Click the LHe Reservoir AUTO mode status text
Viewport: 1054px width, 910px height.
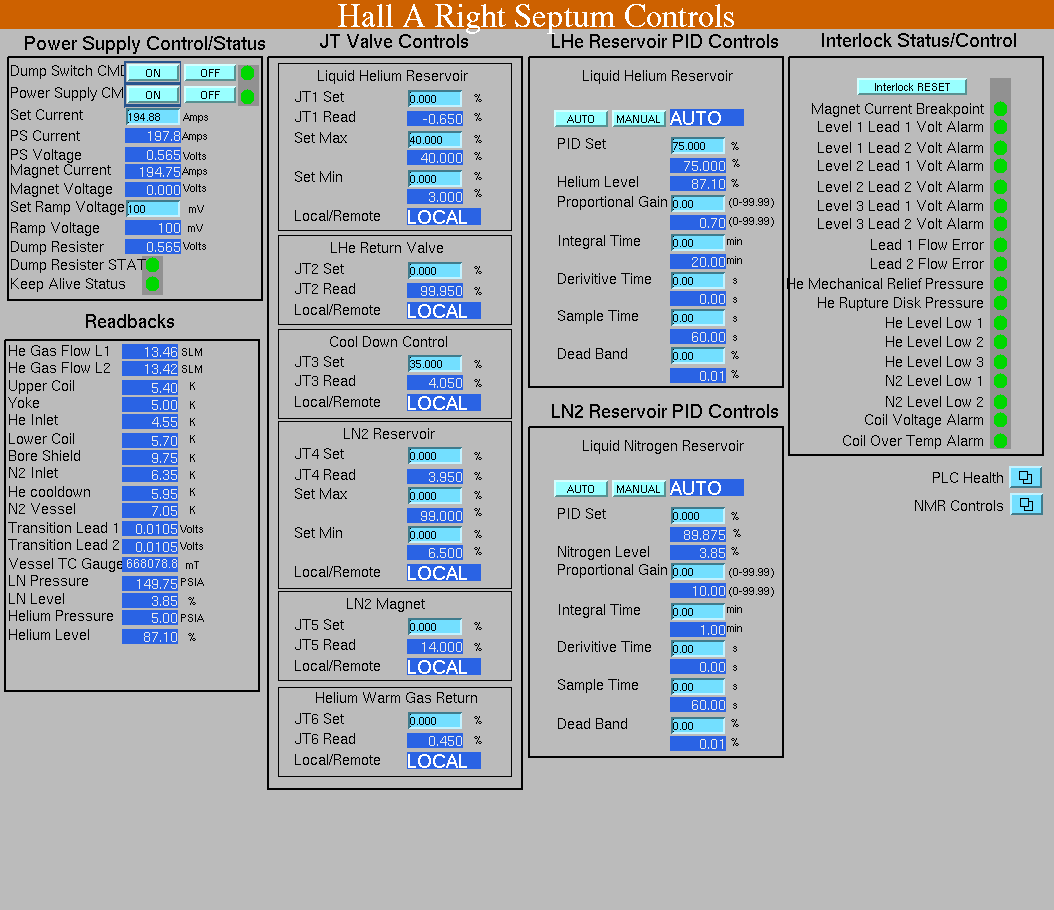[706, 118]
